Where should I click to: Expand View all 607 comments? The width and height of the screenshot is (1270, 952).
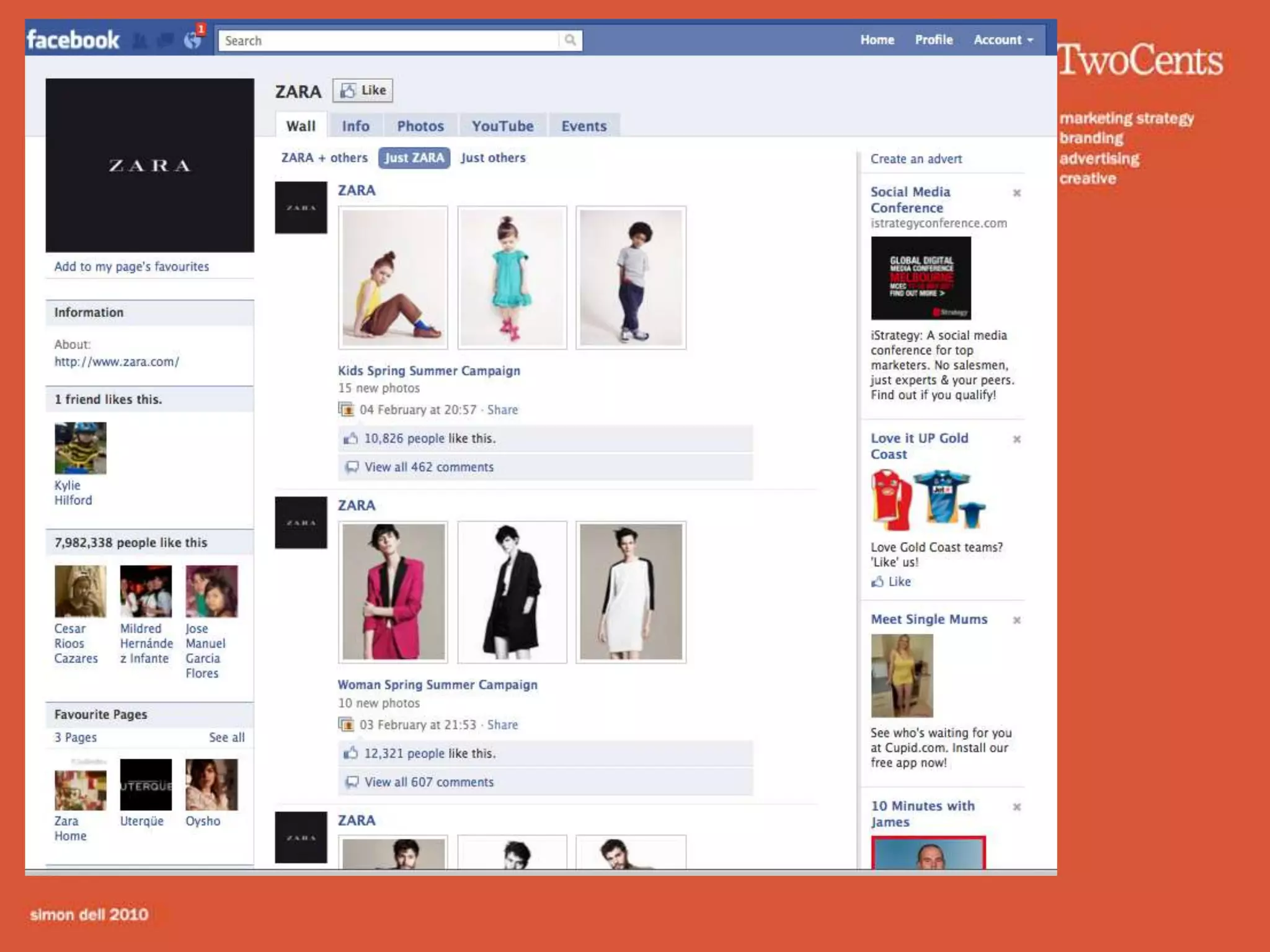[429, 782]
